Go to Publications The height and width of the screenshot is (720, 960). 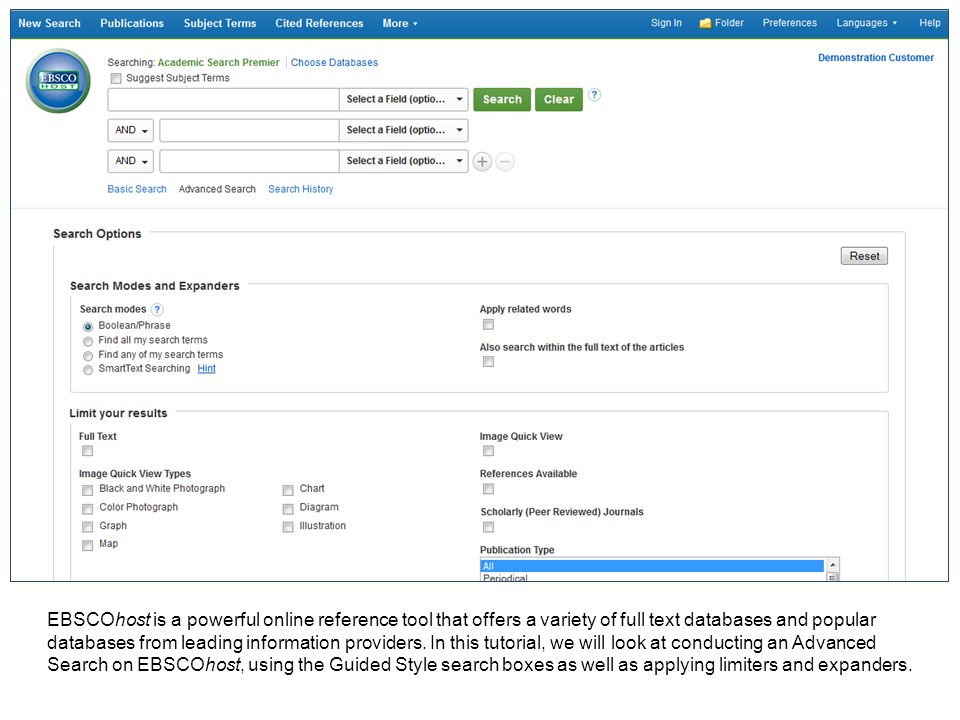132,23
